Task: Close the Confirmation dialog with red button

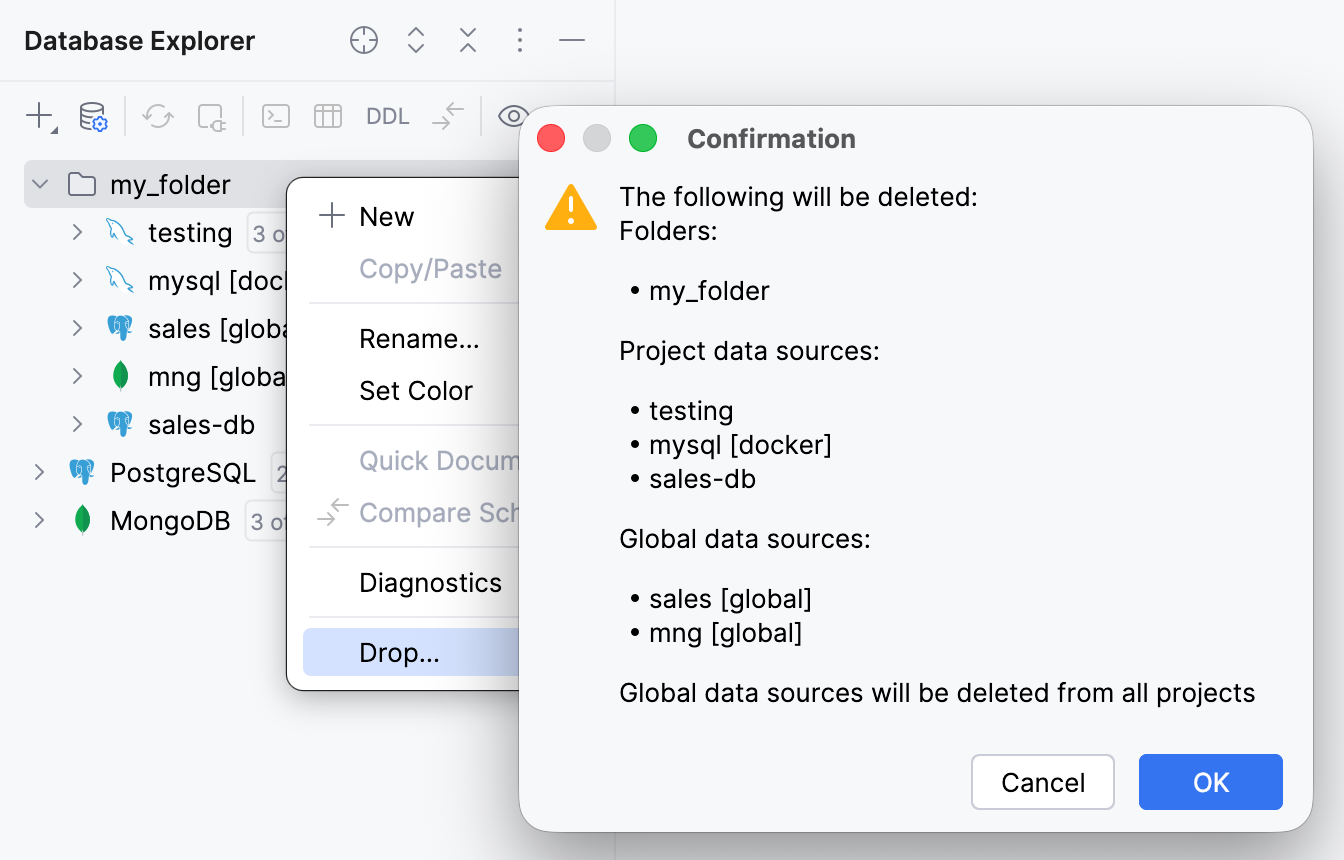Action: (551, 138)
